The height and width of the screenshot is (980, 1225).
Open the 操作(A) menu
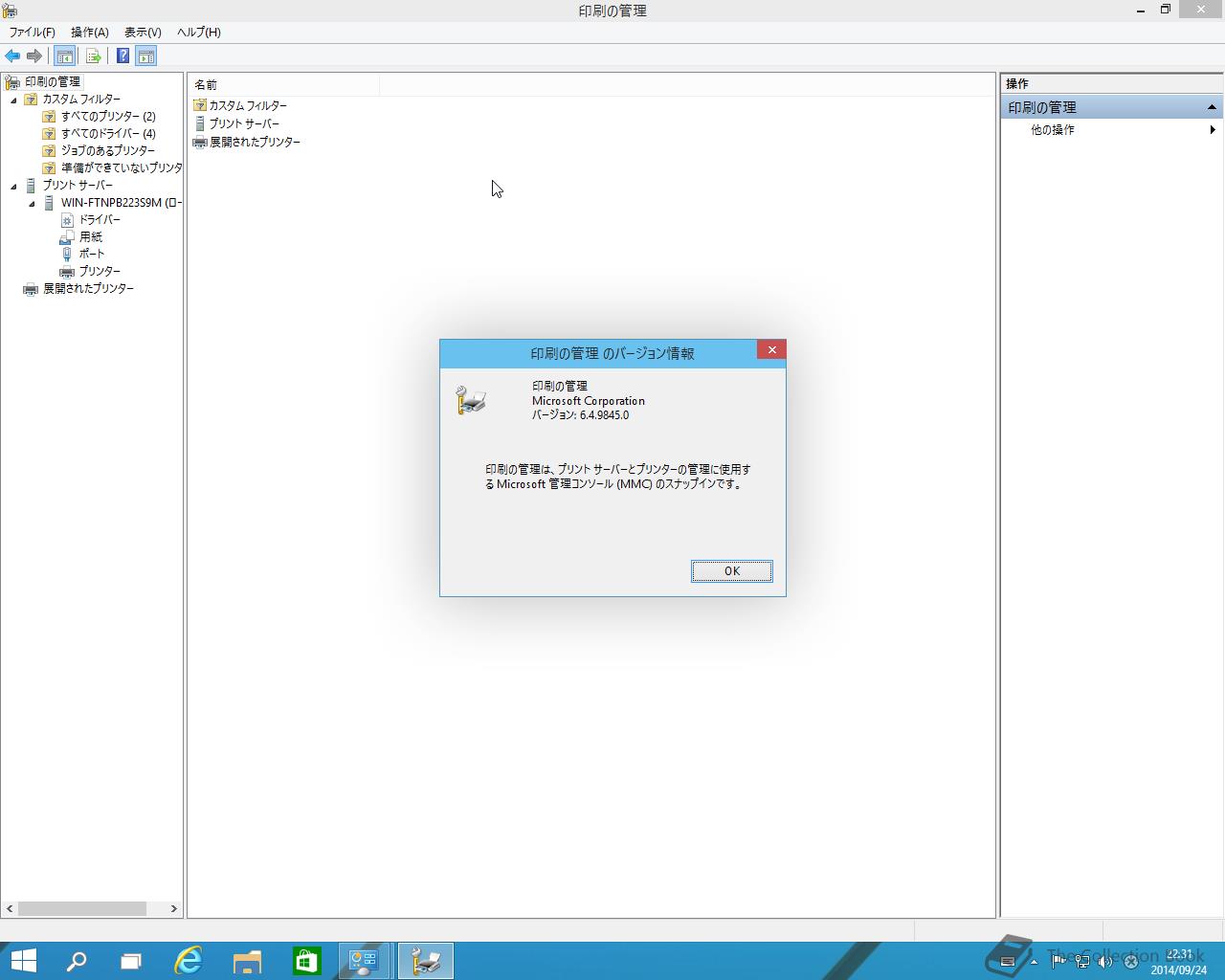(x=90, y=33)
